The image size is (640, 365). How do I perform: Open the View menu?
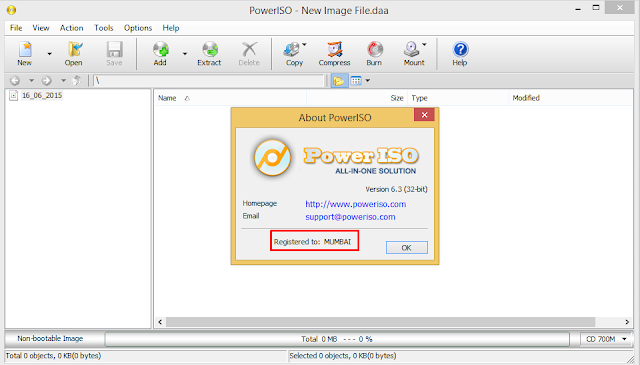coord(41,28)
